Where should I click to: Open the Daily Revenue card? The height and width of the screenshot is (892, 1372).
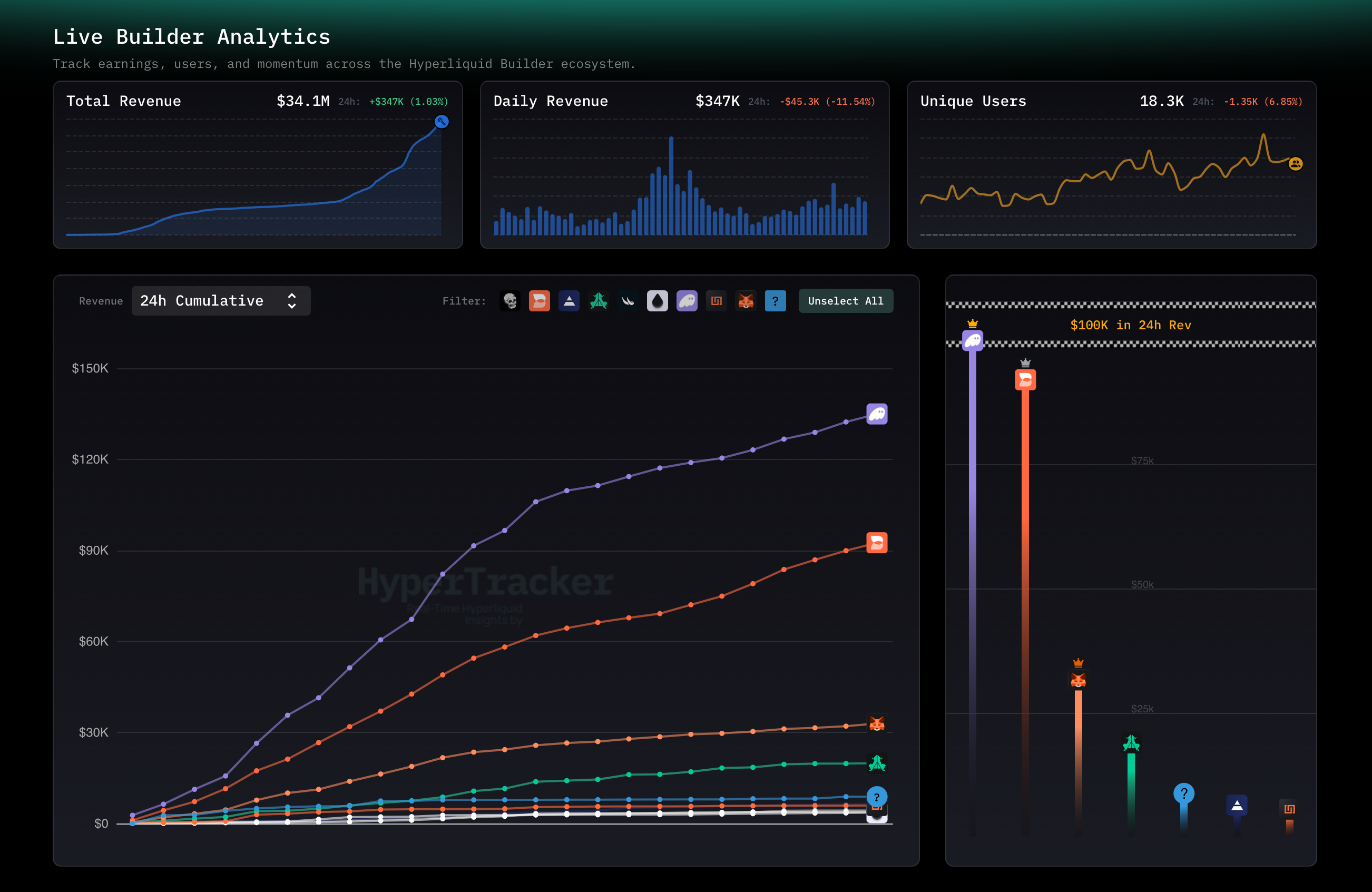pyautogui.click(x=550, y=101)
